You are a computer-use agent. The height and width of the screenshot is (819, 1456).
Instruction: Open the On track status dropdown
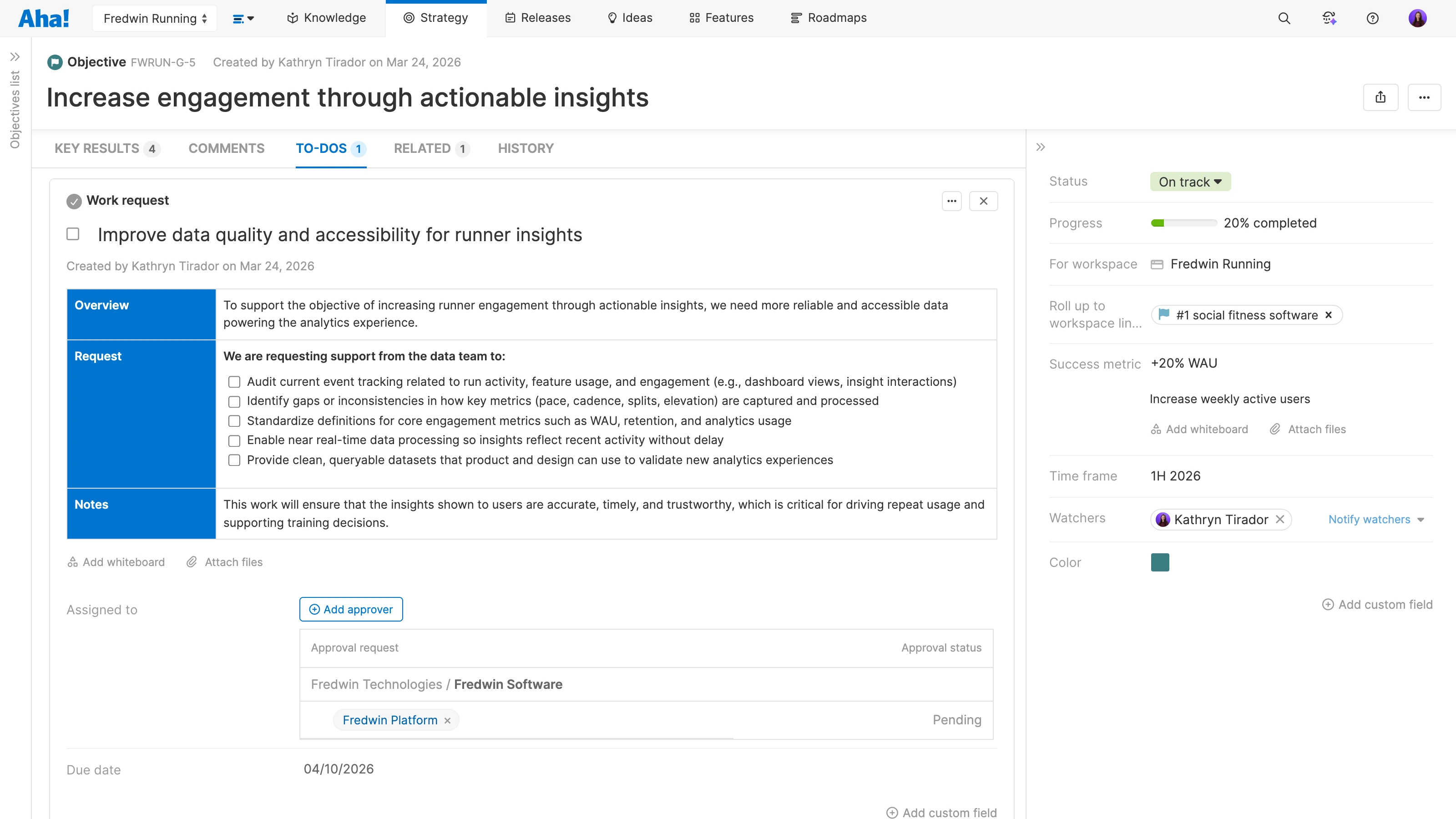click(1190, 182)
